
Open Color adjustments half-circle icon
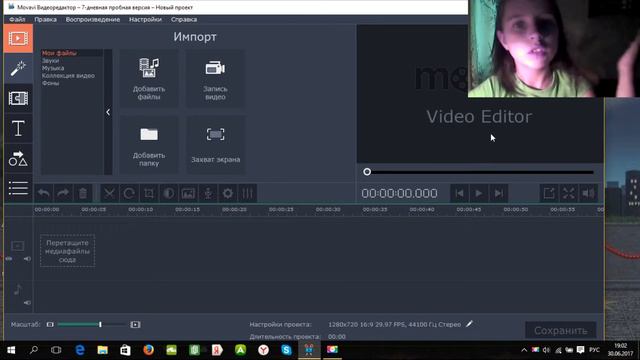point(169,193)
